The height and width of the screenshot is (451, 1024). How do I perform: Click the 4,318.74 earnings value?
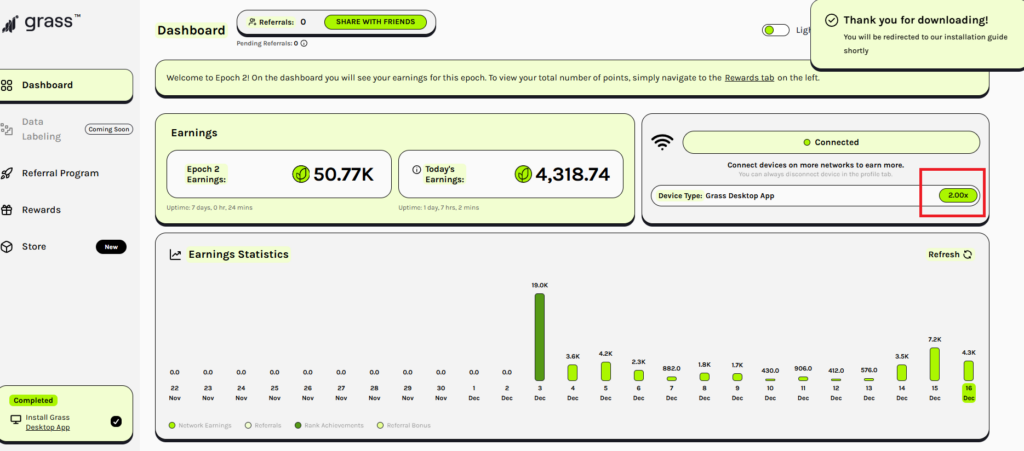pos(573,174)
